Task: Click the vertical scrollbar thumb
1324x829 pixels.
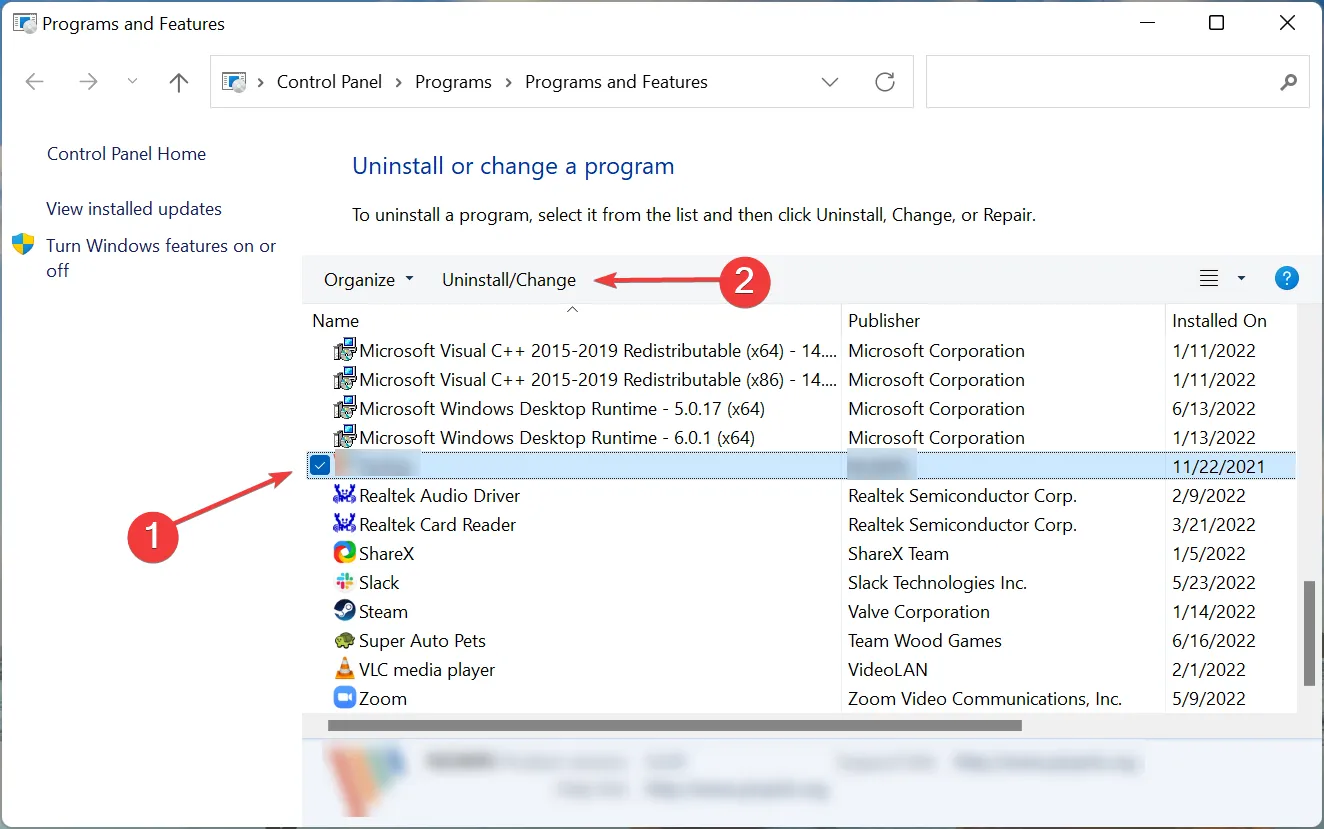Action: point(1309,632)
